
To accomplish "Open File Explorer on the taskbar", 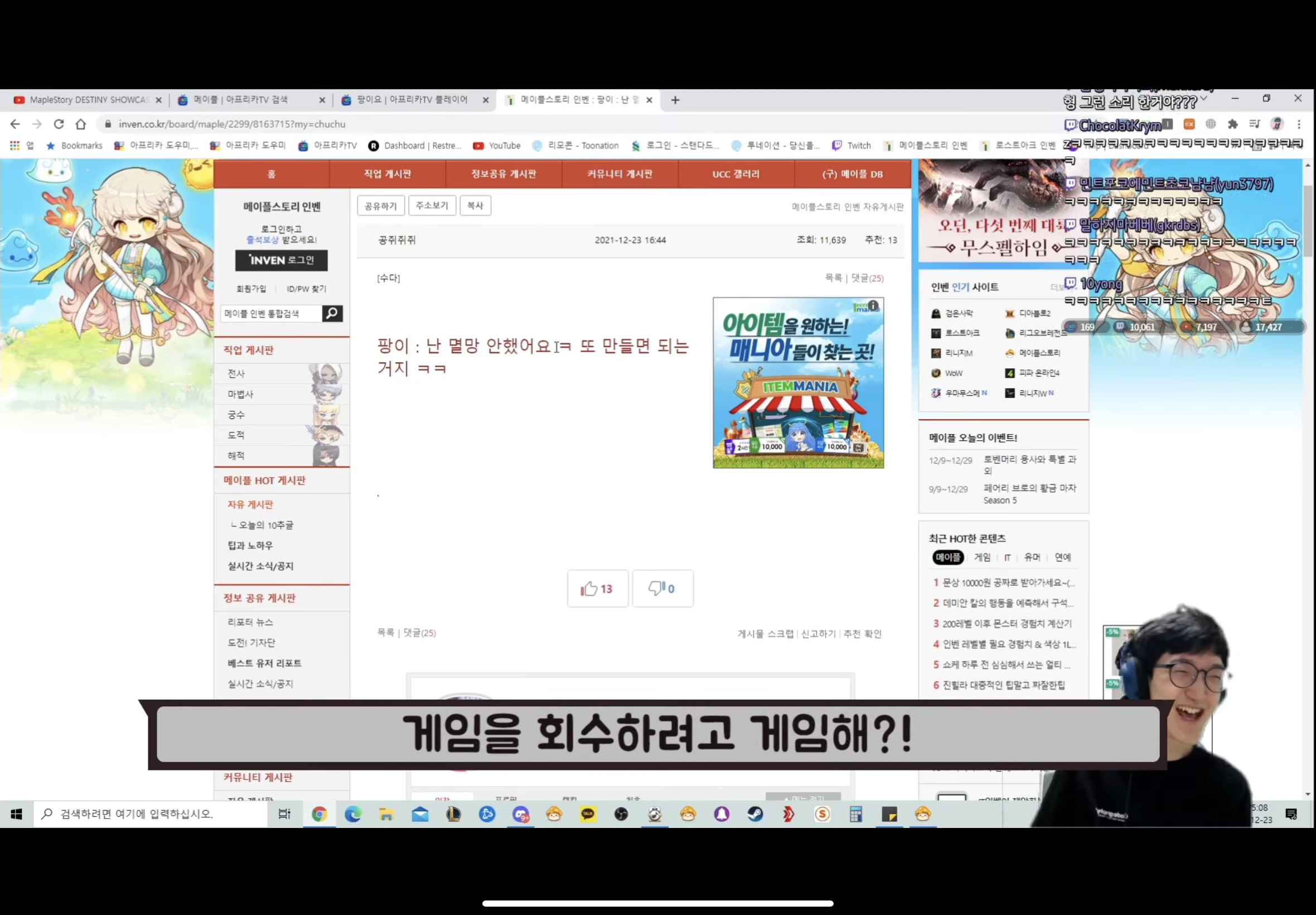I will [386, 813].
